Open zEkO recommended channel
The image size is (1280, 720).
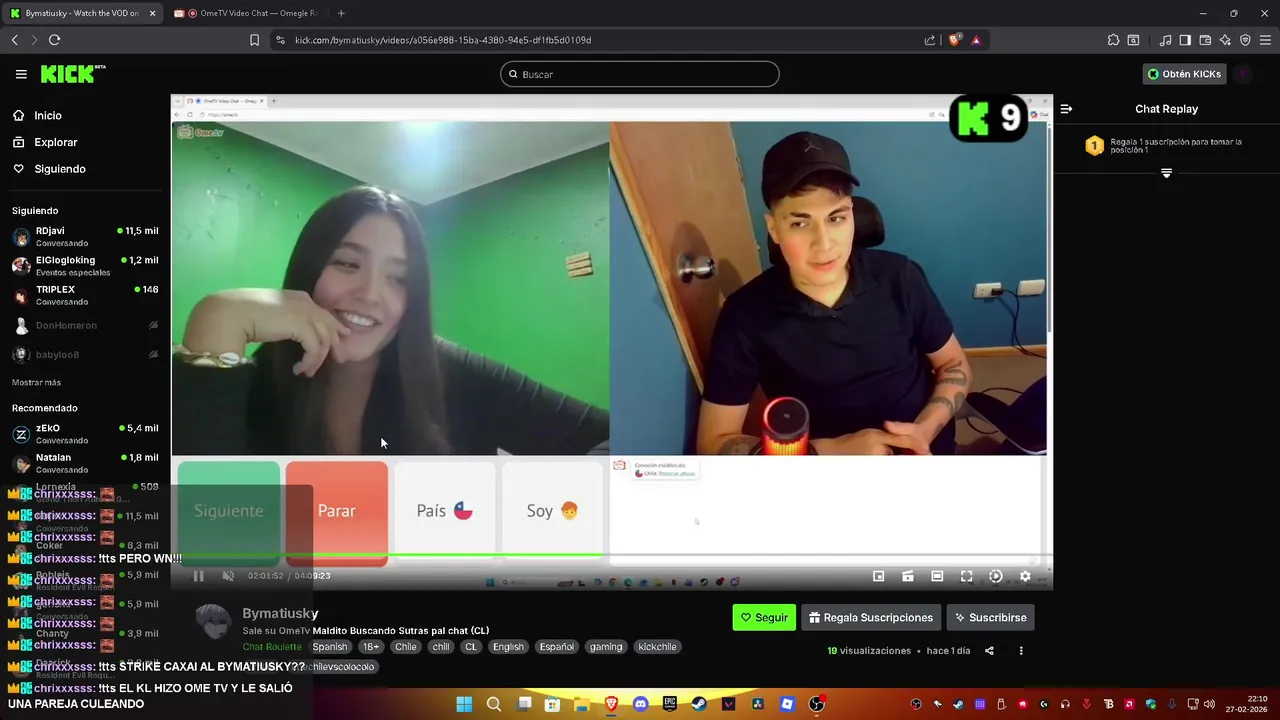click(84, 434)
